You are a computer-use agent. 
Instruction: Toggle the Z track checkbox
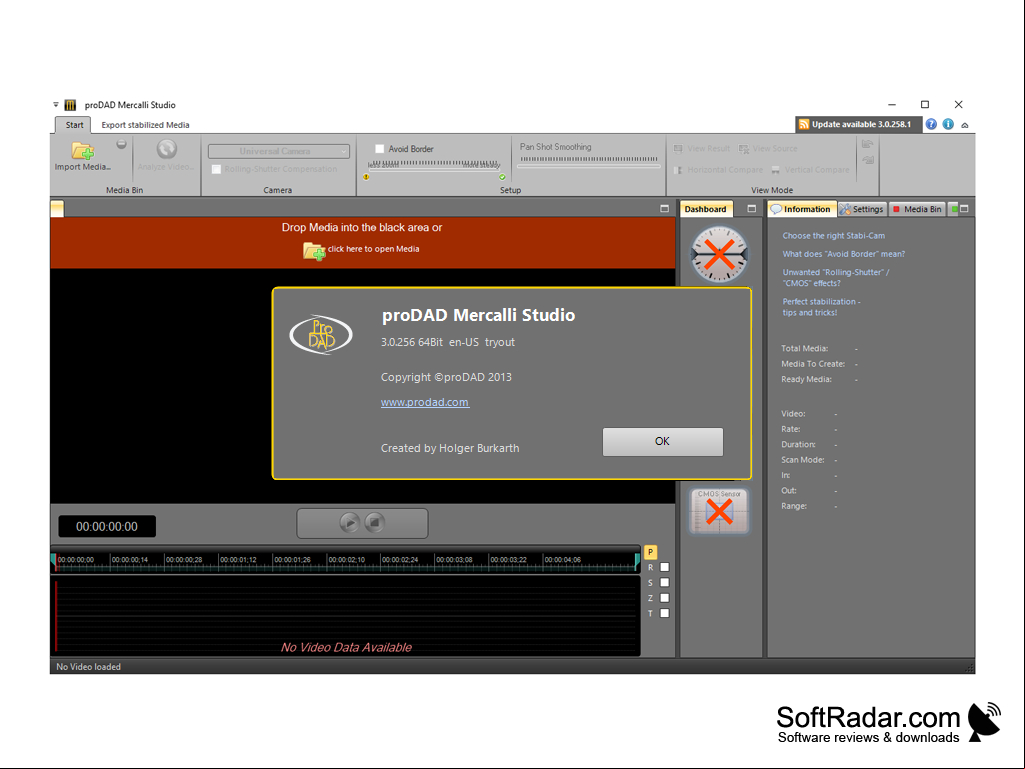click(665, 598)
